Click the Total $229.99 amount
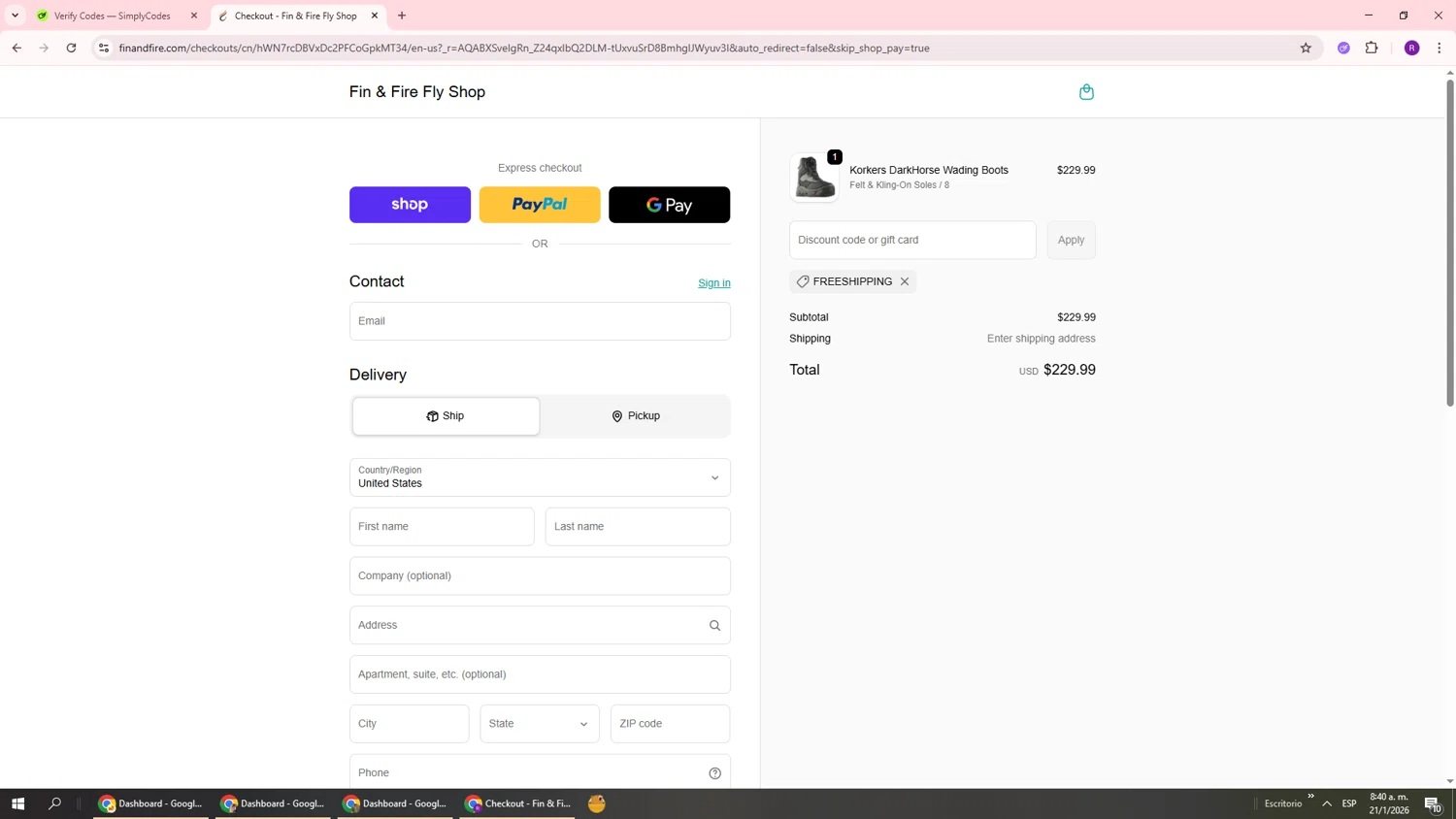 tap(1070, 370)
